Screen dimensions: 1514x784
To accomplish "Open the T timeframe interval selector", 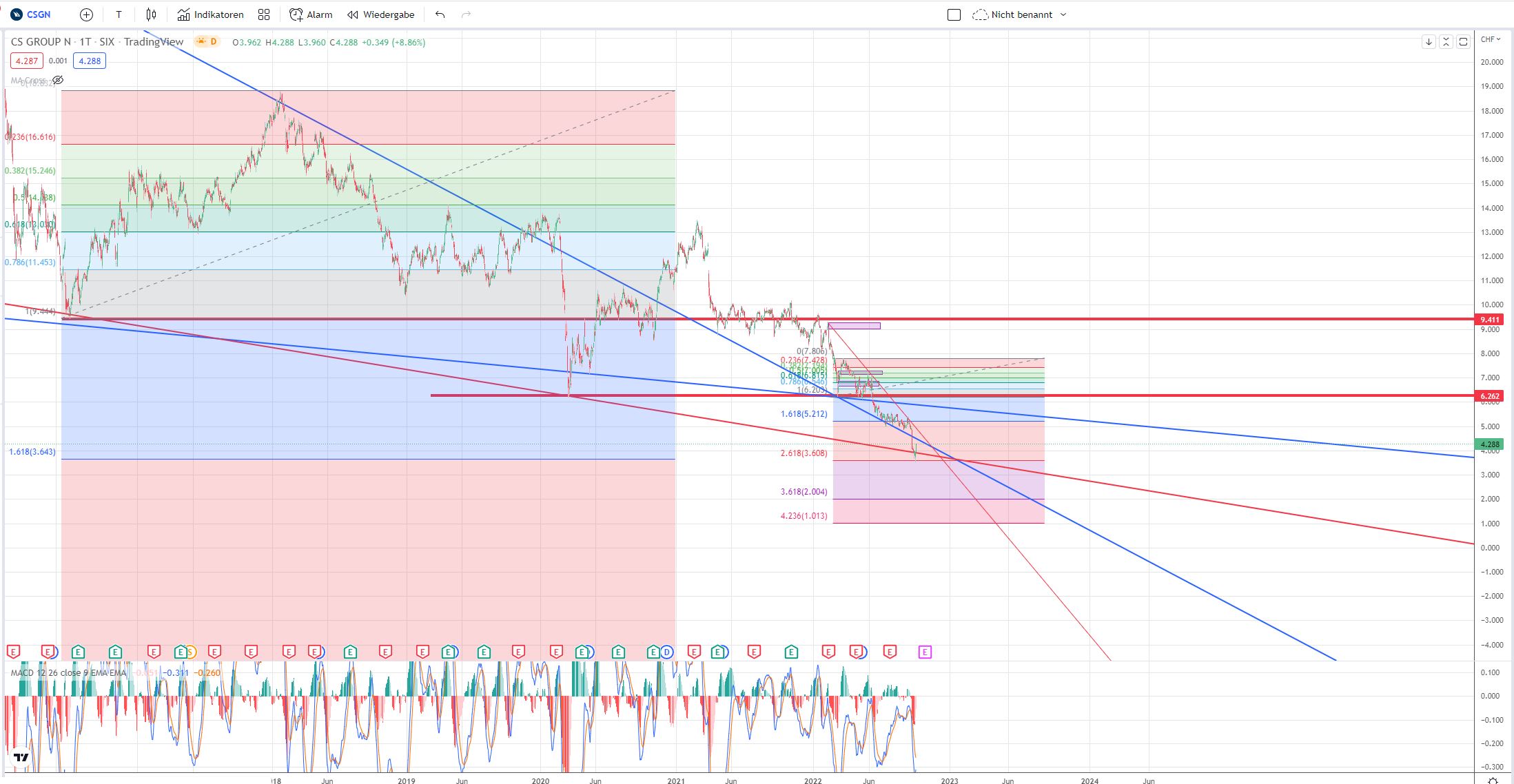I will tap(119, 14).
